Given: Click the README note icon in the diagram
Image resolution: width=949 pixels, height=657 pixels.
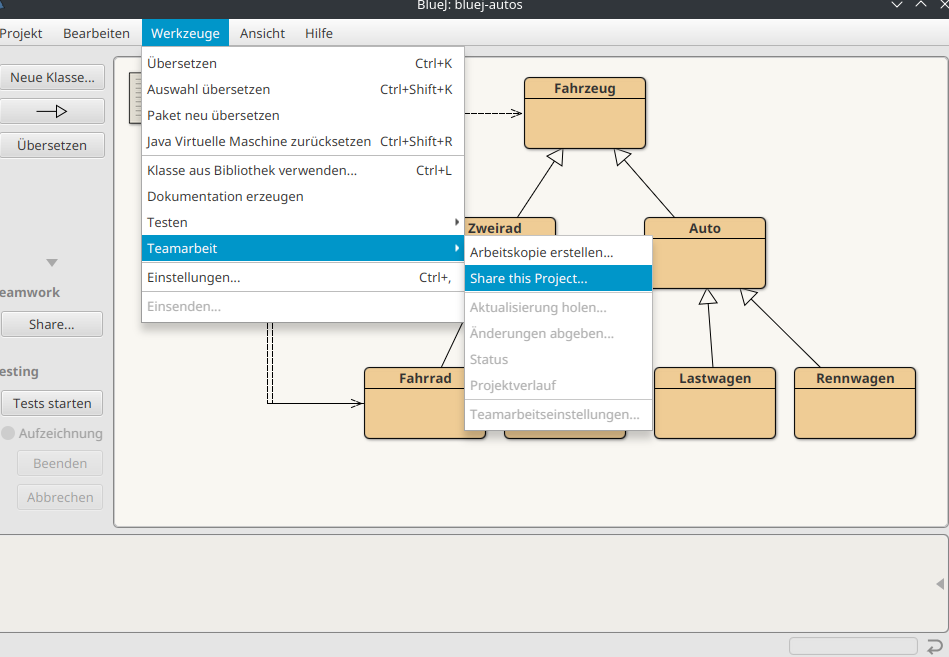Looking at the screenshot, I should (136, 98).
